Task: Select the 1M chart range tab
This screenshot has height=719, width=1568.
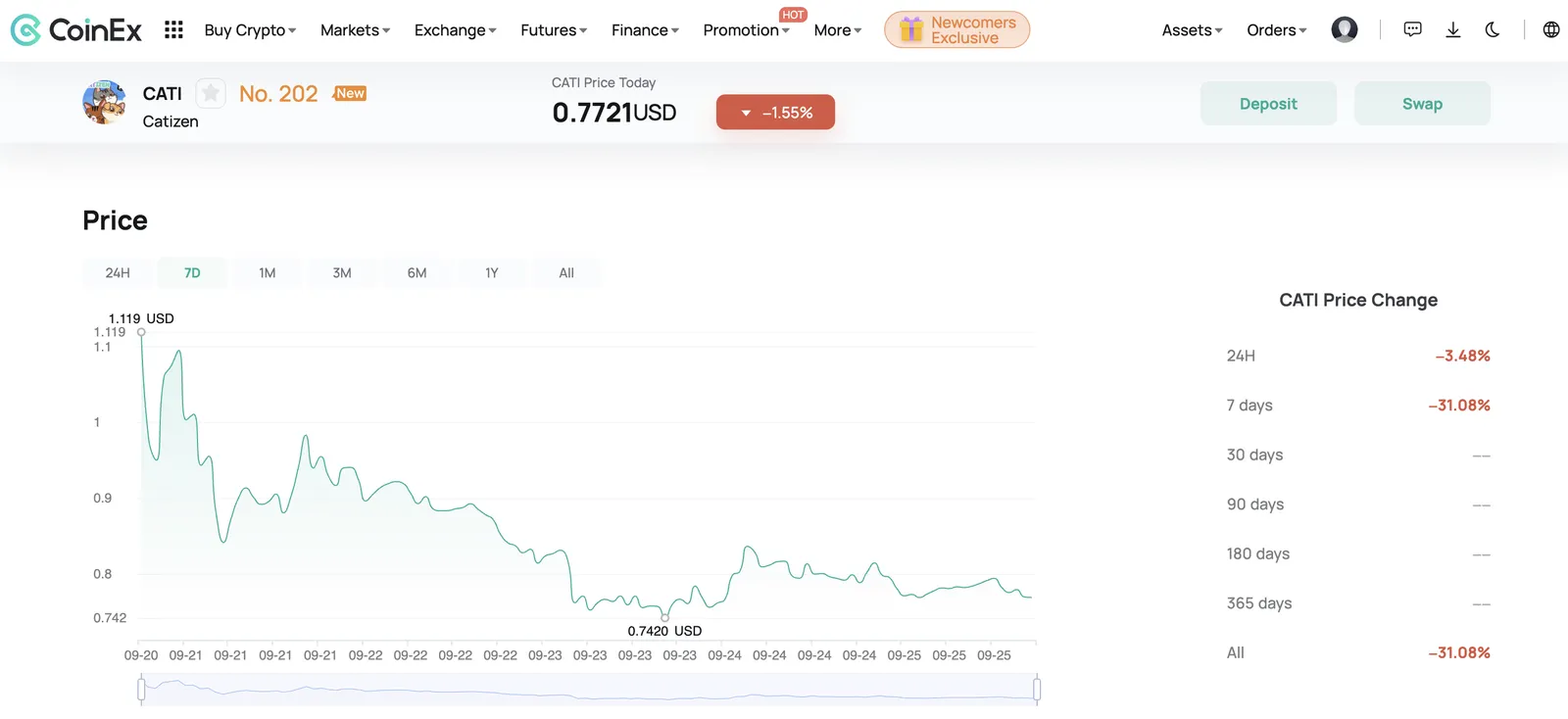Action: [267, 272]
